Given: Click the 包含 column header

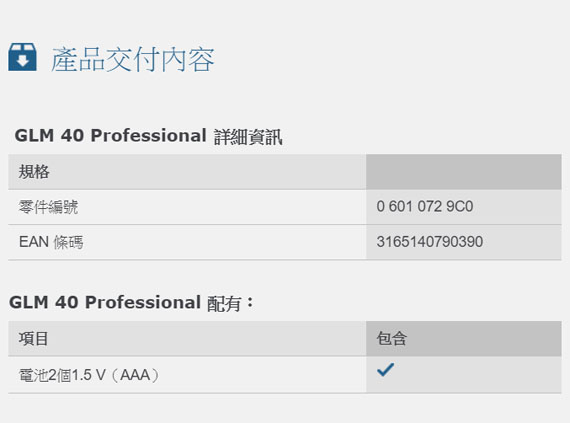Looking at the screenshot, I should (x=392, y=338).
